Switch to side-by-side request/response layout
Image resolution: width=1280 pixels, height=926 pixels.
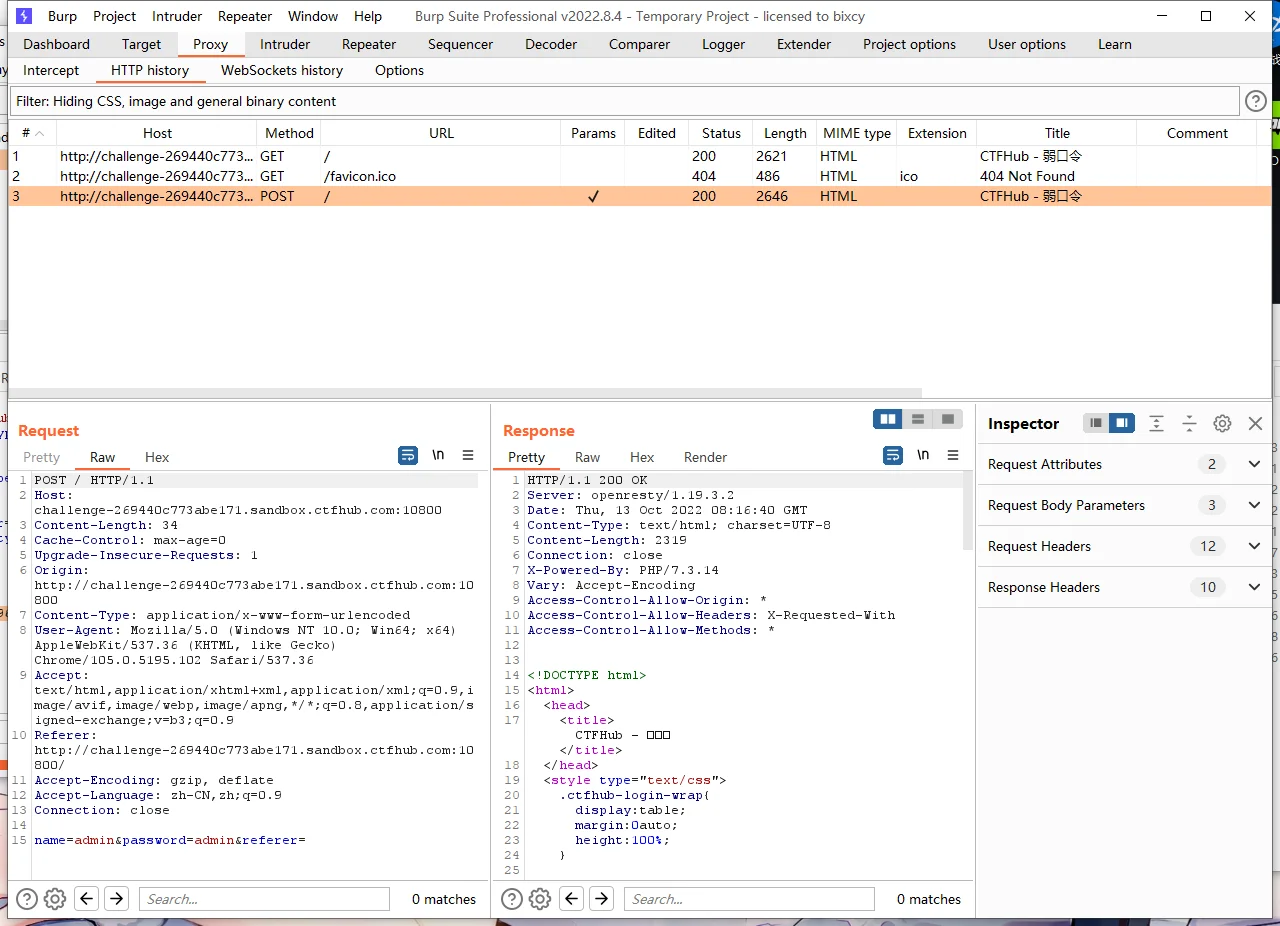click(887, 419)
